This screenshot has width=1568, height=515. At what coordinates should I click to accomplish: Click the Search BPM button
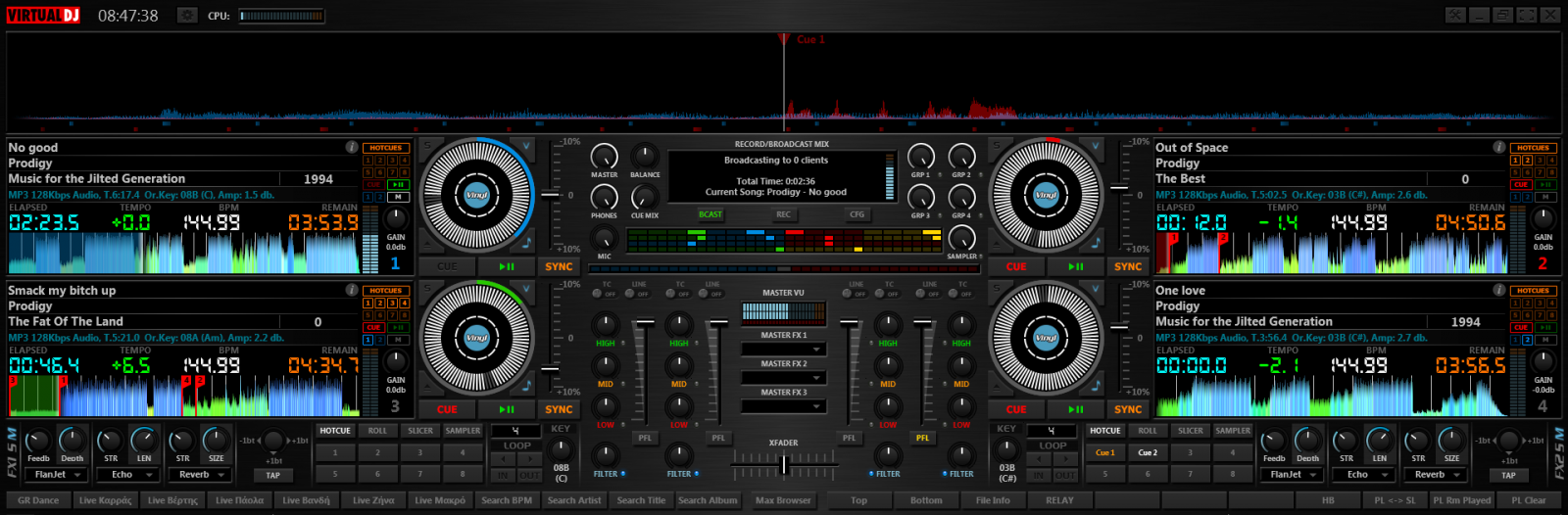tap(507, 500)
